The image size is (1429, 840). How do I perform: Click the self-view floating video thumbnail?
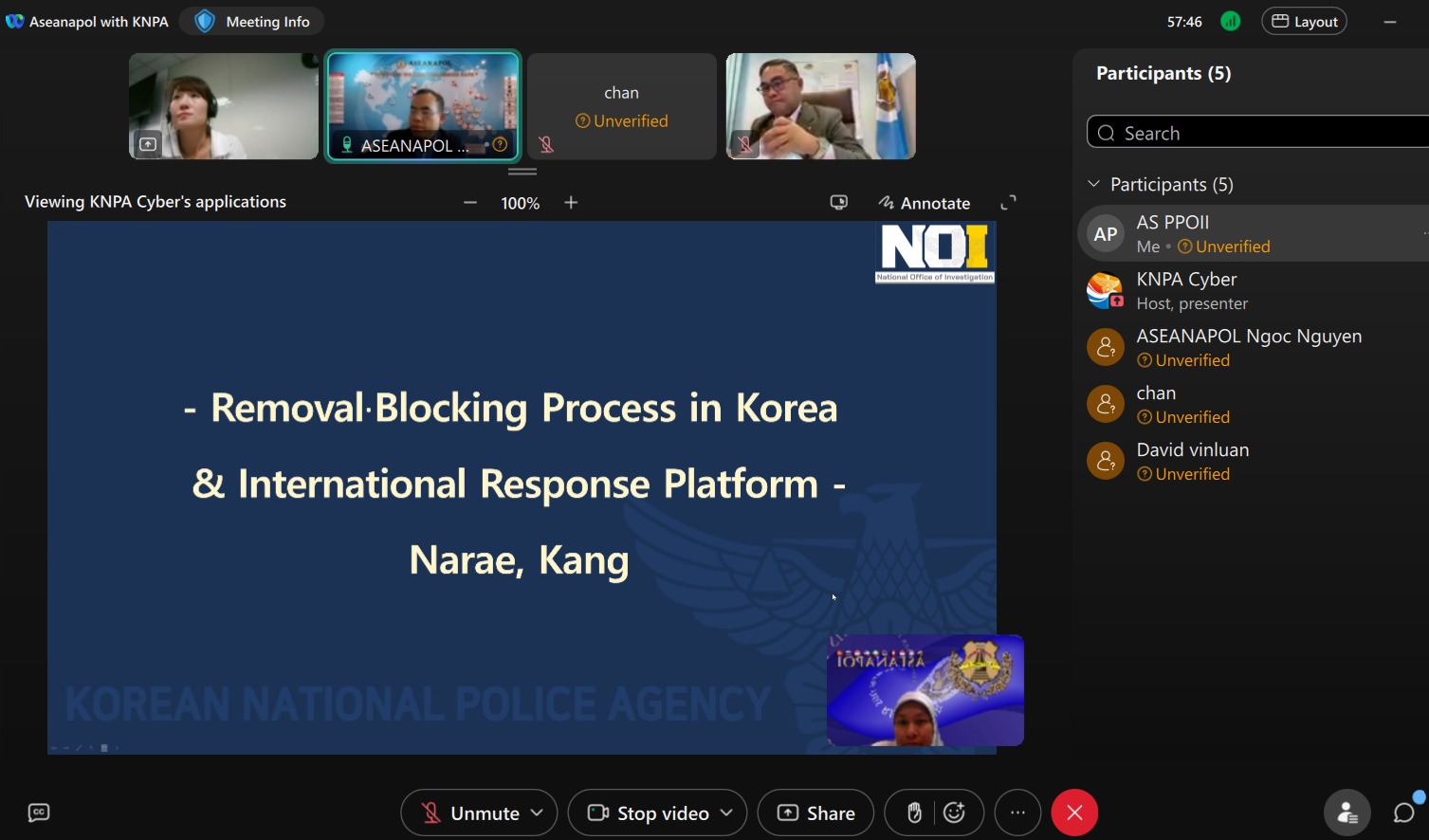[925, 690]
